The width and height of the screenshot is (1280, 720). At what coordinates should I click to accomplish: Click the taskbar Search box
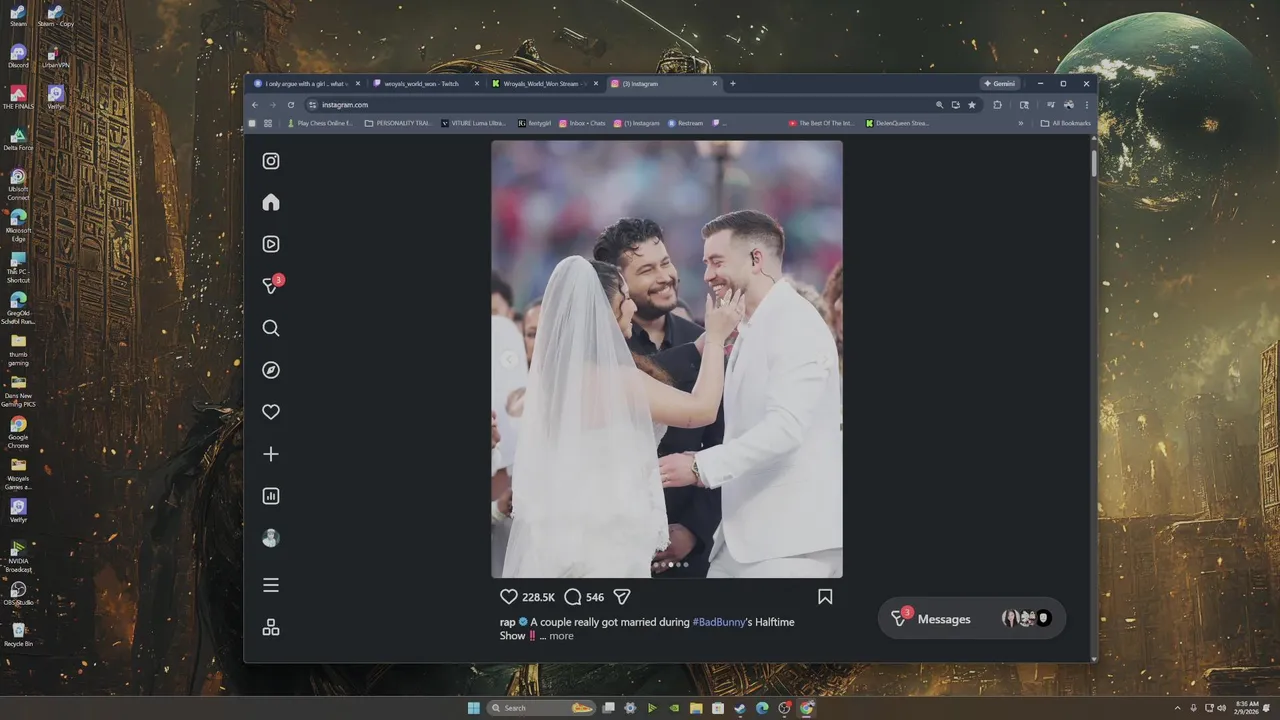[x=541, y=708]
